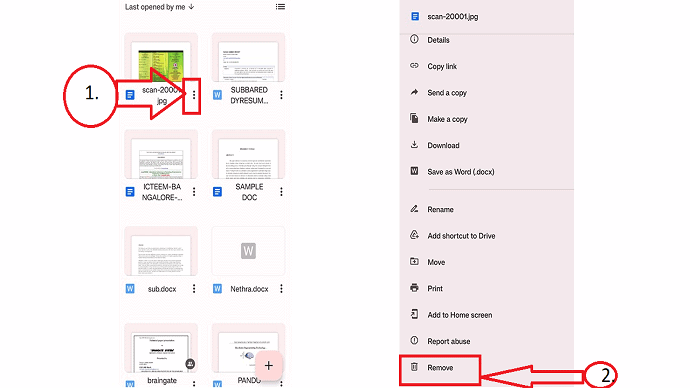Click the printer icon next to Print
690x388 pixels.
414,288
